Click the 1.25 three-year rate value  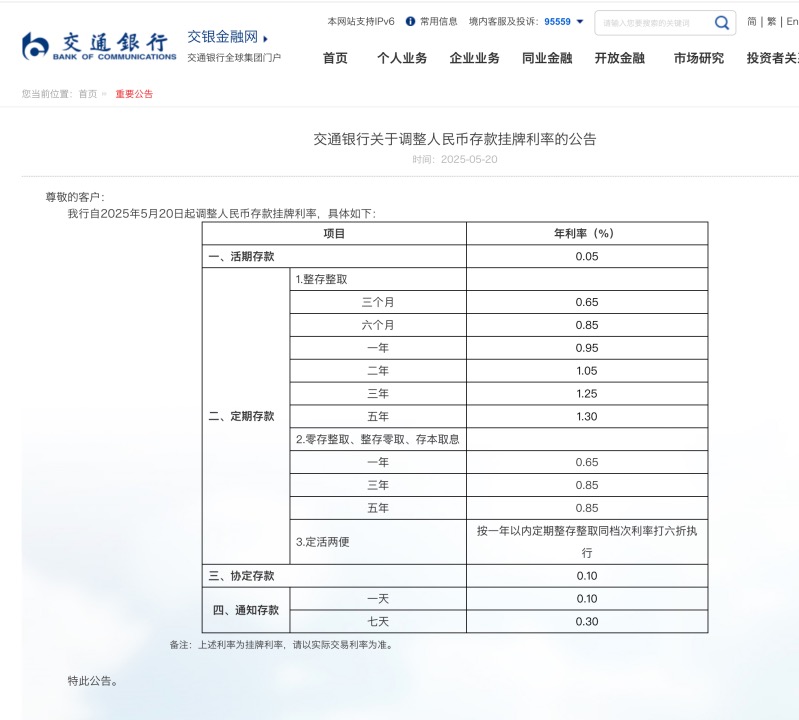pos(587,394)
